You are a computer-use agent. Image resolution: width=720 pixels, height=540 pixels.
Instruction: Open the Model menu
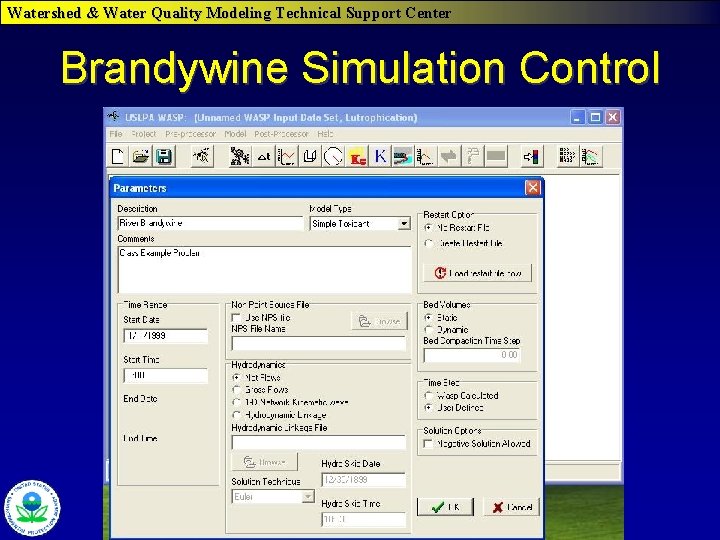coord(235,134)
